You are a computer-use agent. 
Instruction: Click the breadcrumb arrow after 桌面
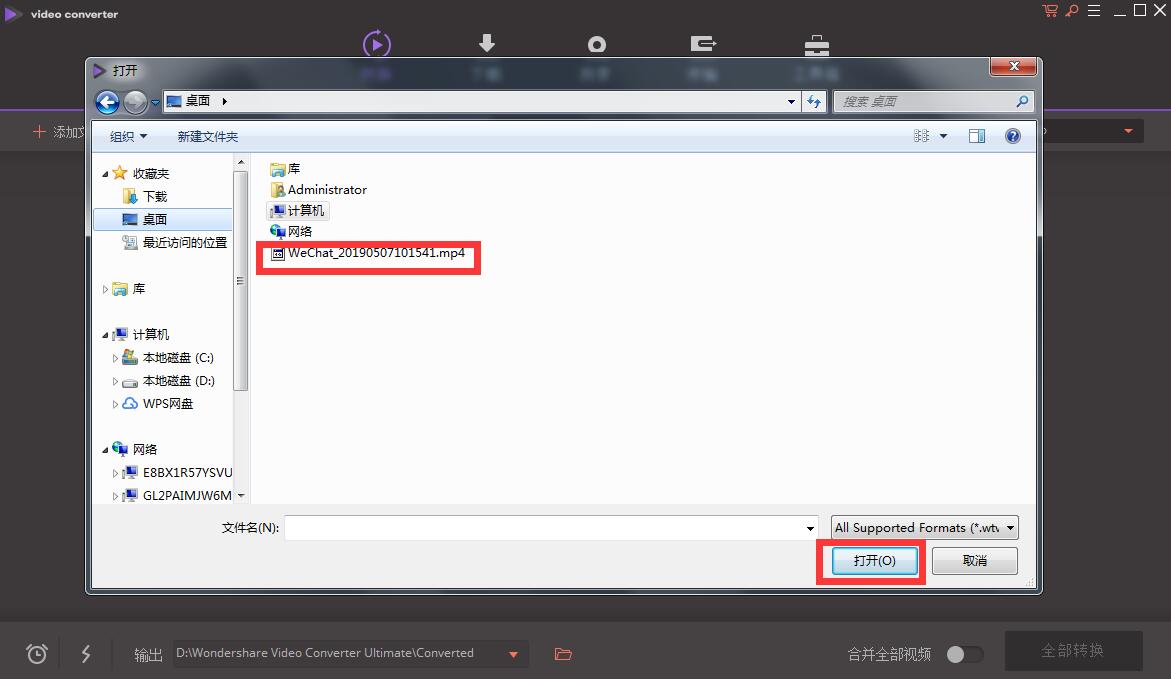[224, 102]
